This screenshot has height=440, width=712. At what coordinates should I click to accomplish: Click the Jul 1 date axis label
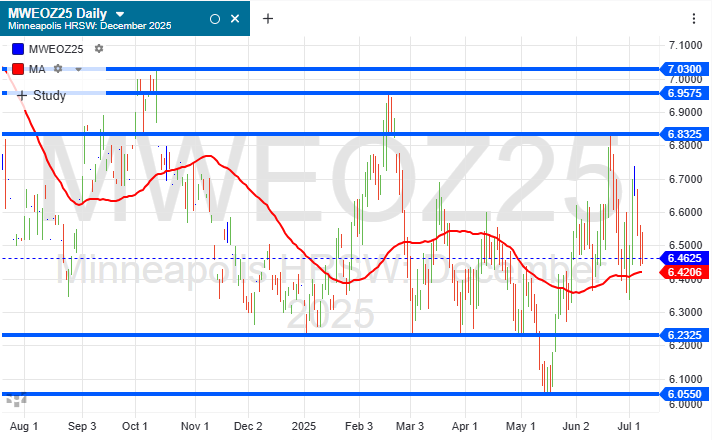(629, 426)
